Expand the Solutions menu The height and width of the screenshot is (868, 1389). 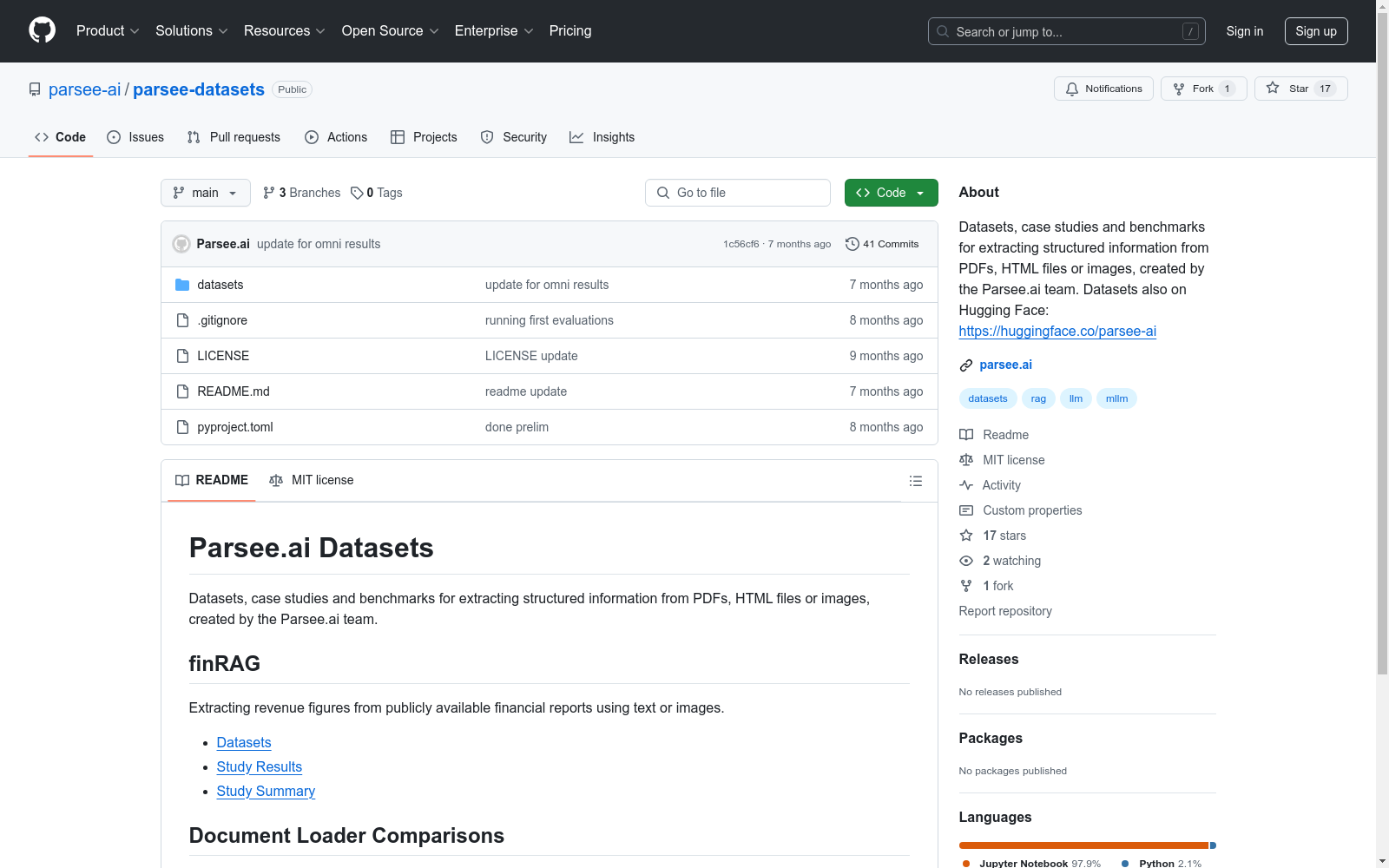tap(191, 30)
